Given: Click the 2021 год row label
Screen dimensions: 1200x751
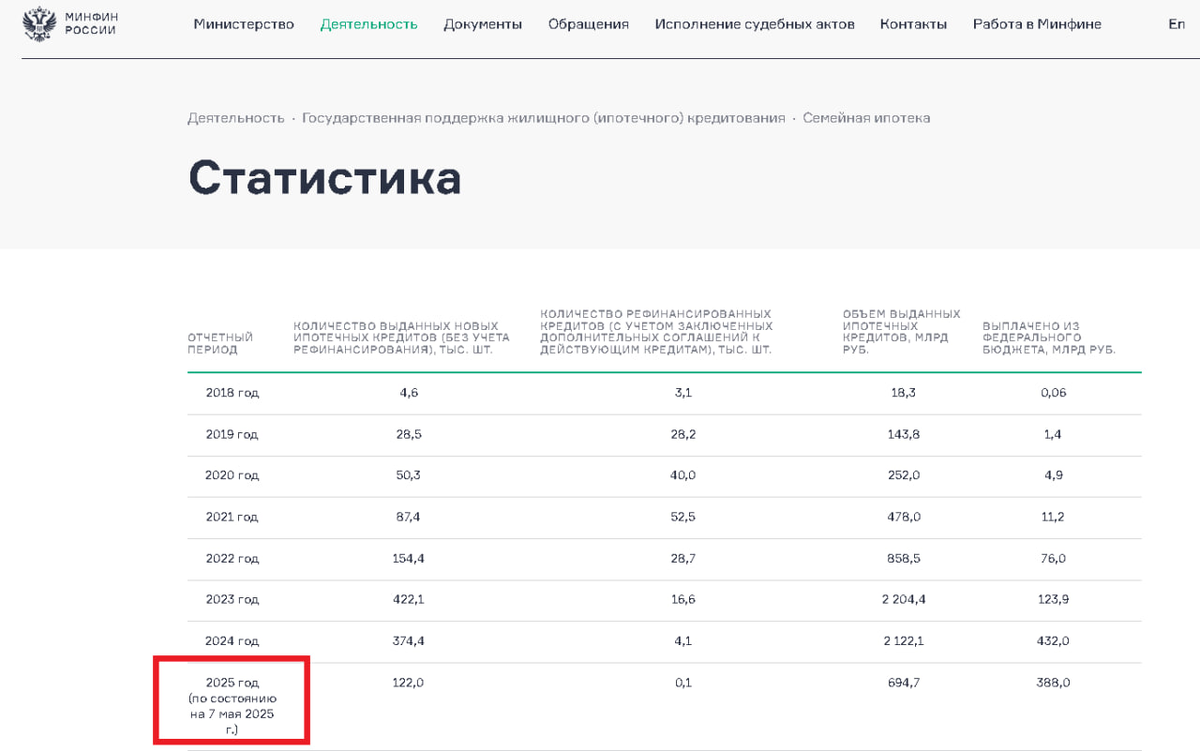Looking at the screenshot, I should 232,517.
